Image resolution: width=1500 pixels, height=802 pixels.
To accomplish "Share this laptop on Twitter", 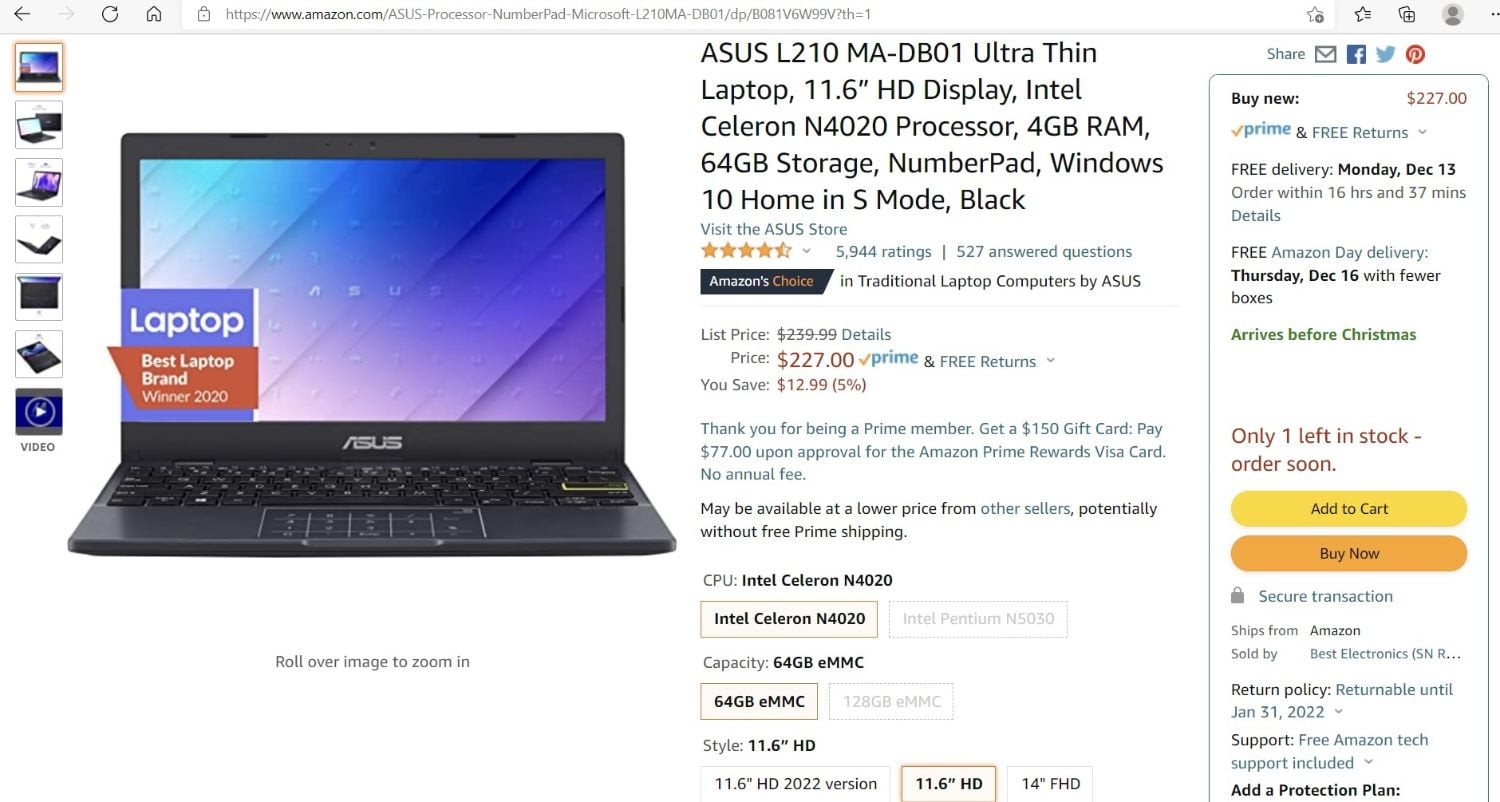I will click(1385, 54).
